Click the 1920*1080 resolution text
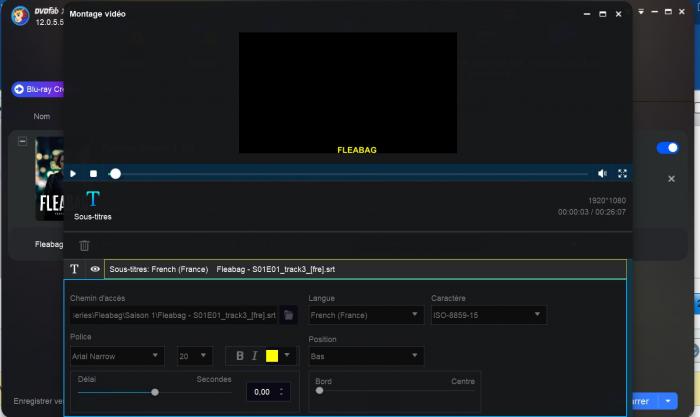 [607, 200]
